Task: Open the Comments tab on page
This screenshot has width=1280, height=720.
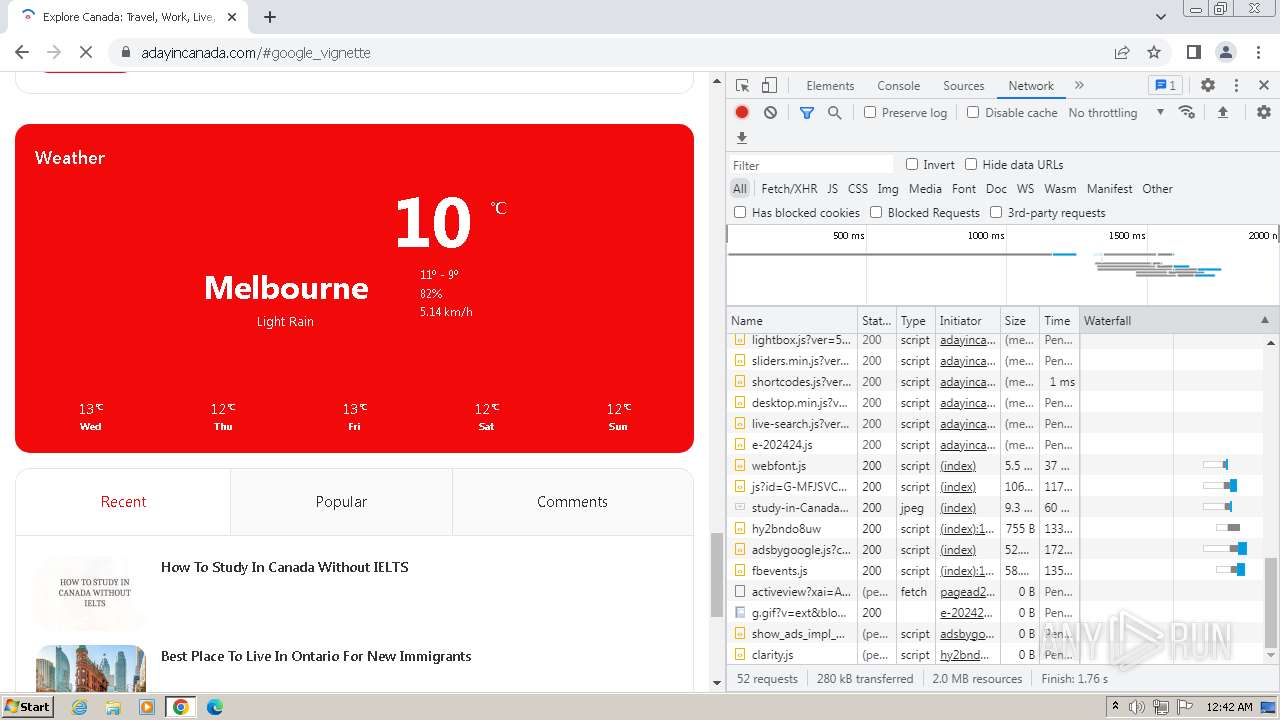Action: [572, 502]
